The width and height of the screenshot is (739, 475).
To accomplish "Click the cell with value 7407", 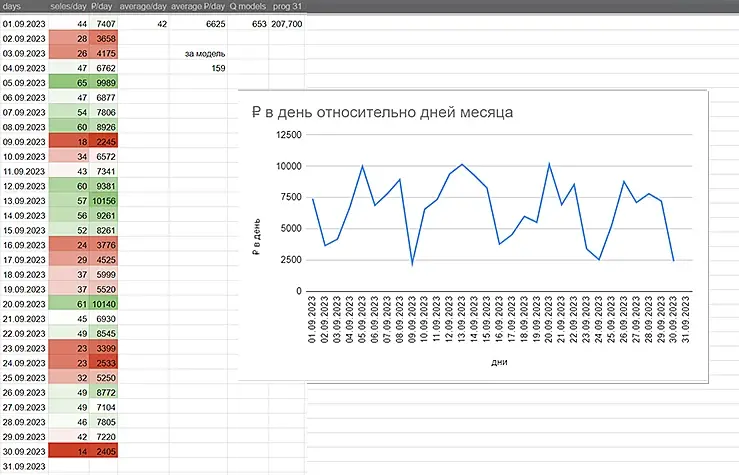I will point(104,24).
